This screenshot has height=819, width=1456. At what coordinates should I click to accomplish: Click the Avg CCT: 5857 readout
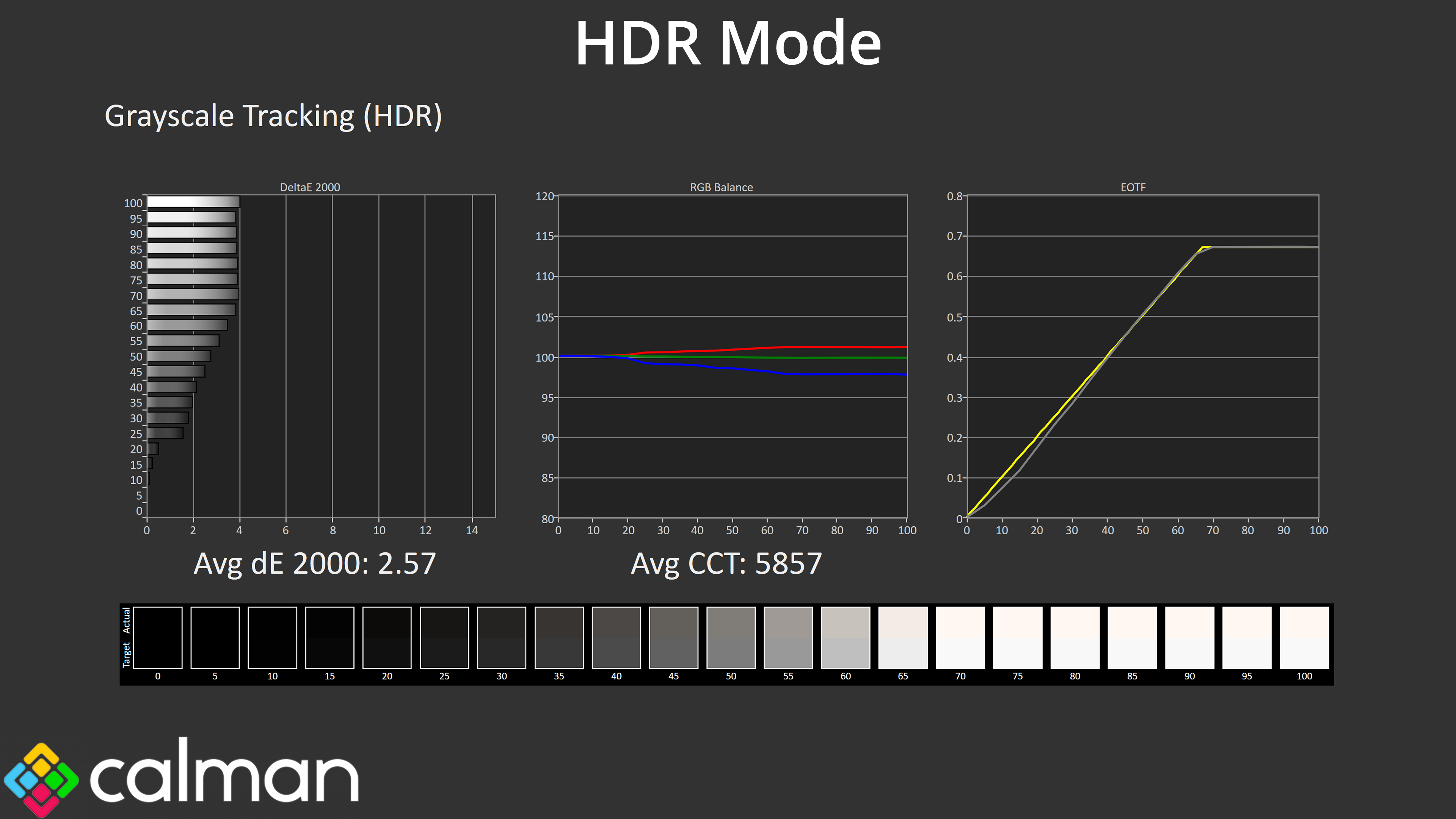coord(726,563)
